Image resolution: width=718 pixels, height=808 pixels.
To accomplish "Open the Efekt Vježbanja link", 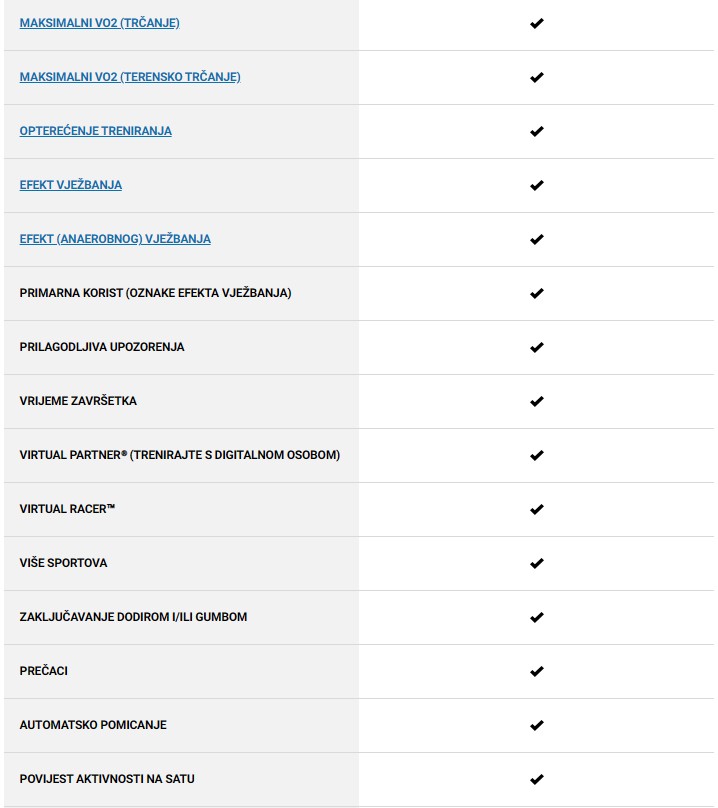I will [x=71, y=185].
